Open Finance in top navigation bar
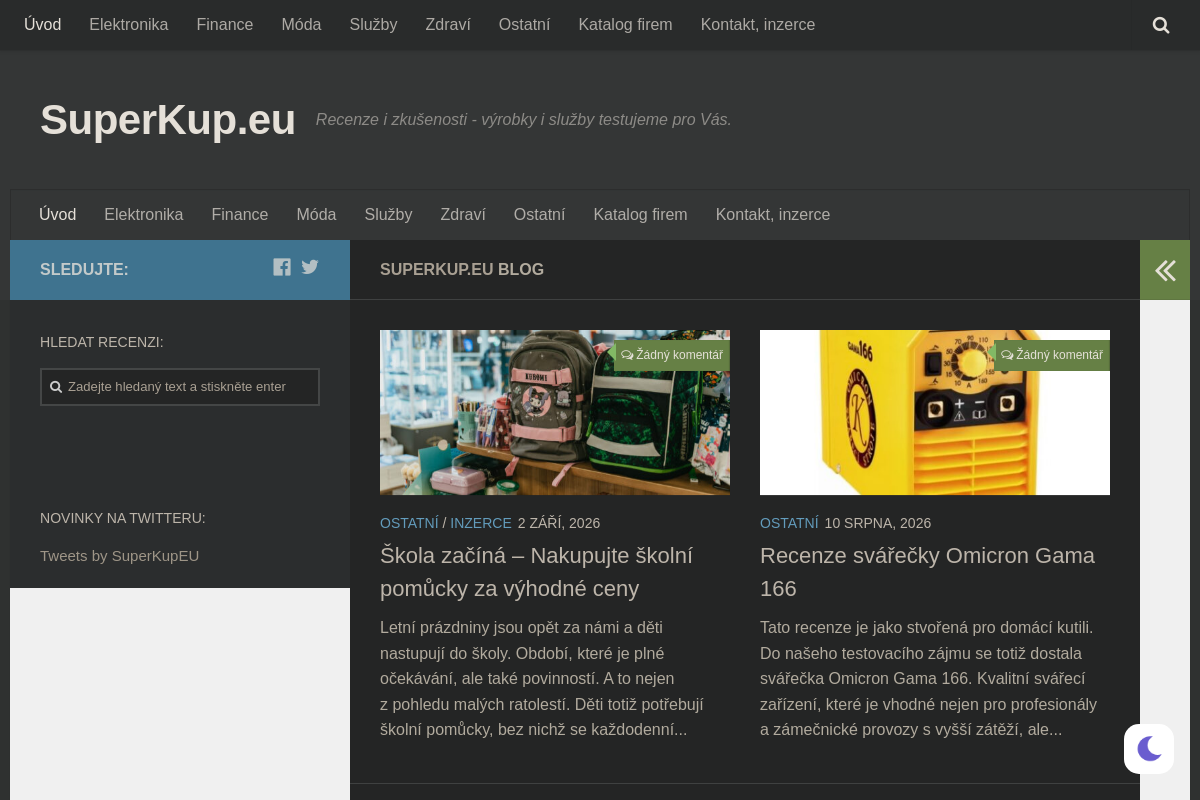This screenshot has width=1200, height=800. [225, 25]
